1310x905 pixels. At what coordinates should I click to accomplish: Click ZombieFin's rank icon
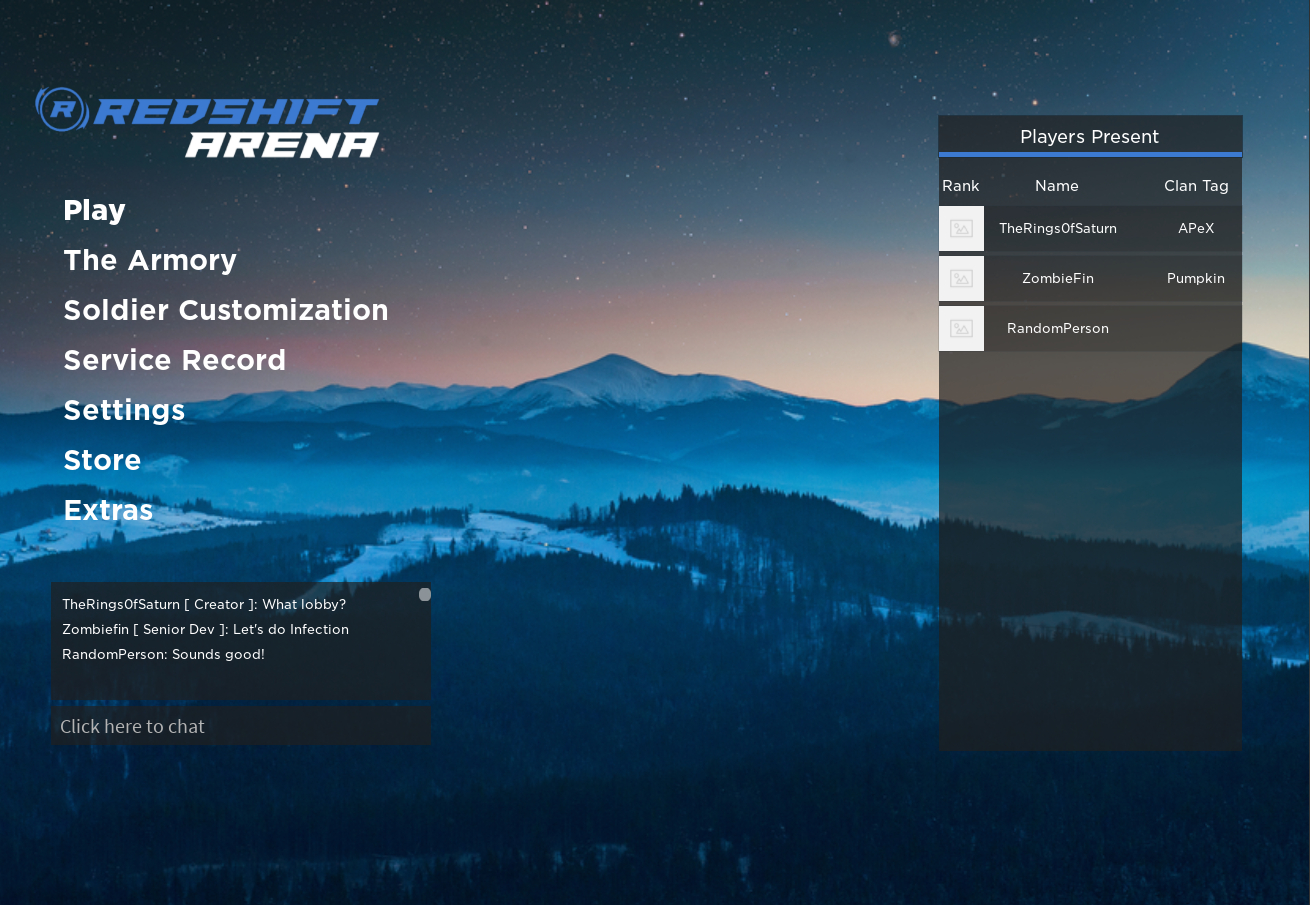click(961, 278)
